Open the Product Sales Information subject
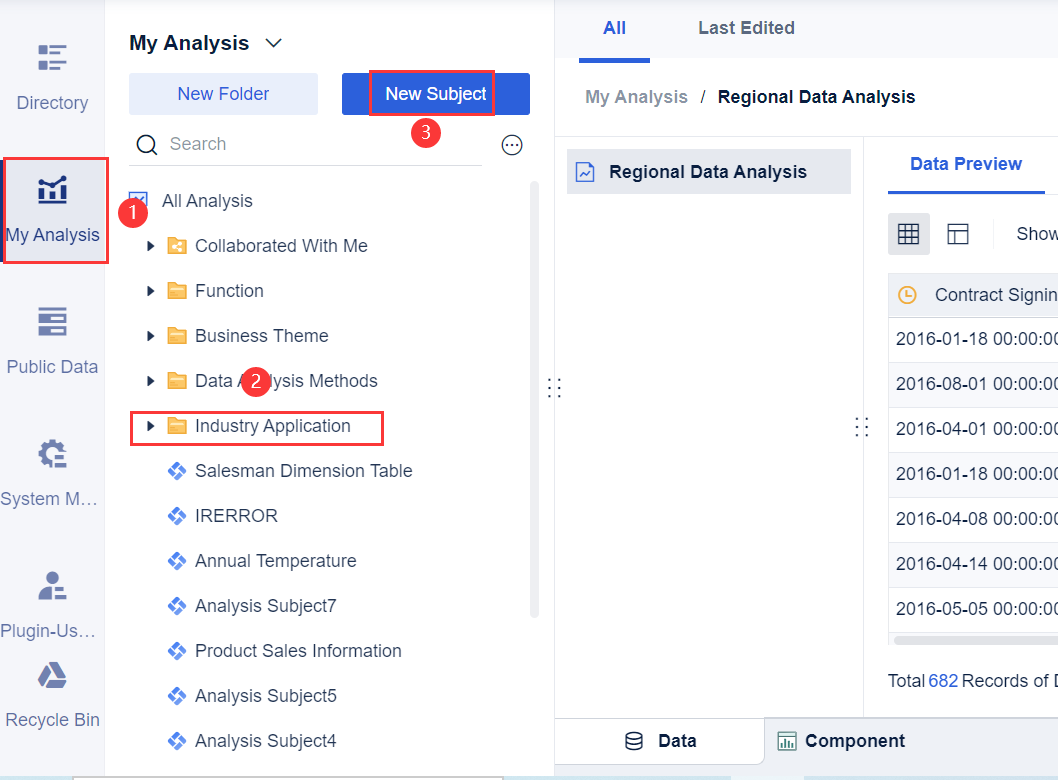The width and height of the screenshot is (1058, 780). [298, 651]
